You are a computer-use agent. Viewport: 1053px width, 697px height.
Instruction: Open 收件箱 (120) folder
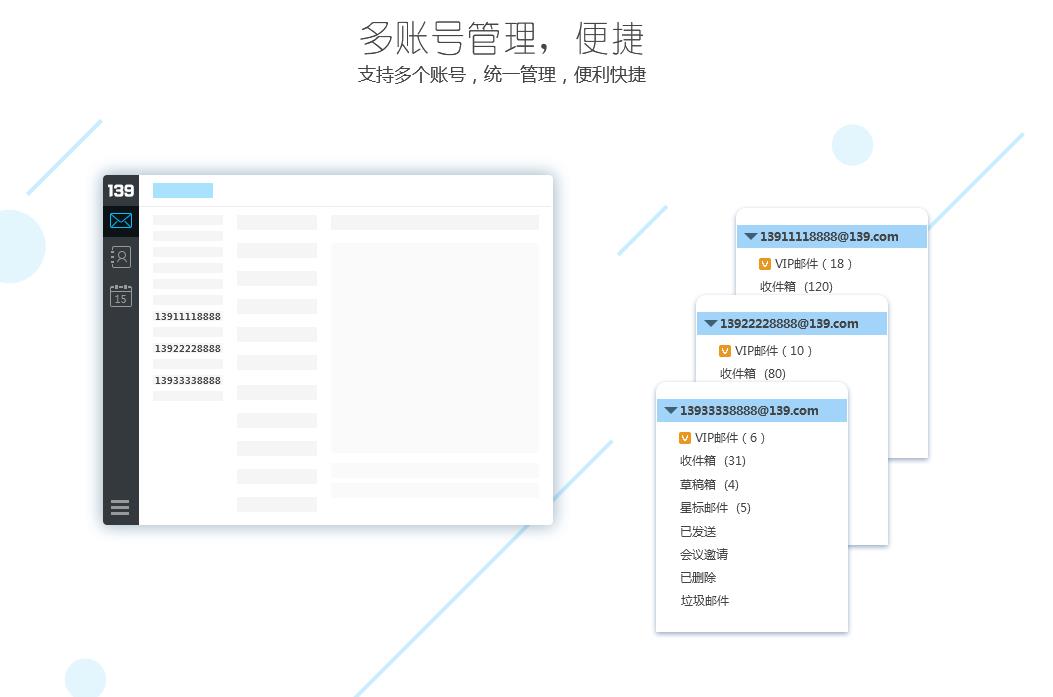796,287
